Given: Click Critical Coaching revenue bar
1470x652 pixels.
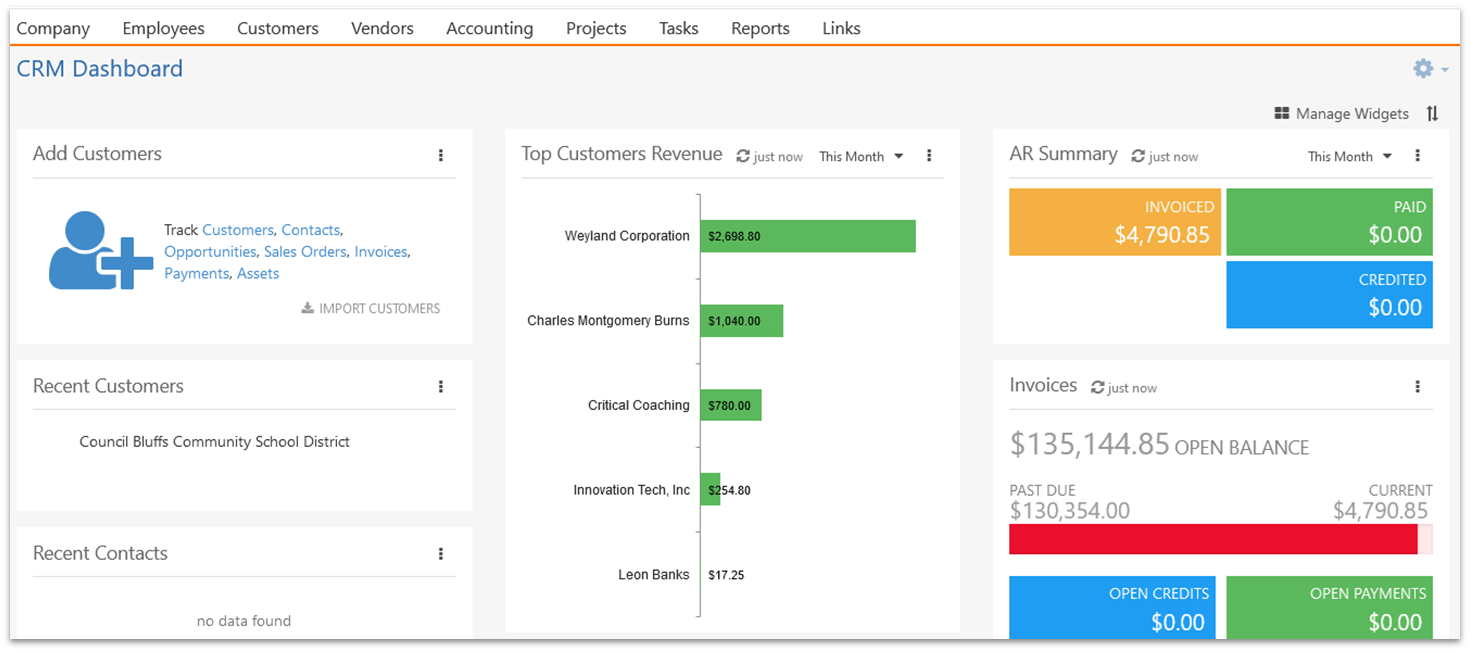Looking at the screenshot, I should 731,405.
